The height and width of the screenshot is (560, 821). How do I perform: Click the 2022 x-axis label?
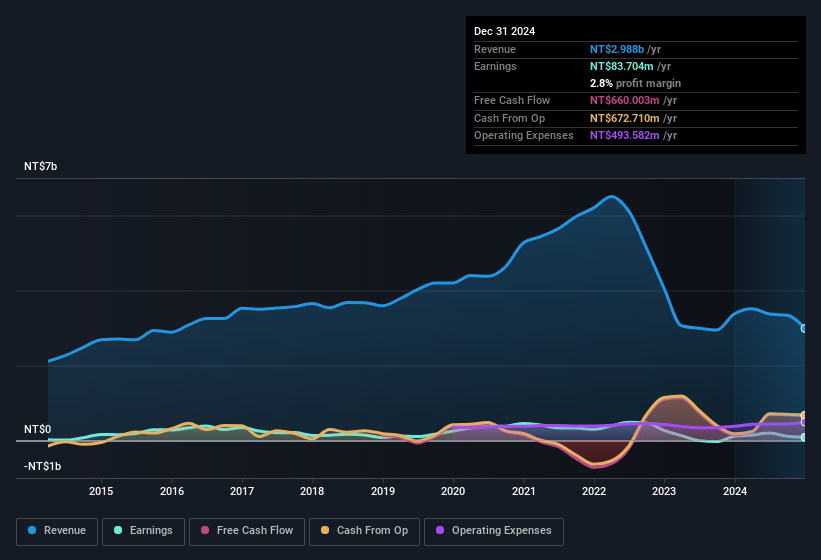coord(594,491)
